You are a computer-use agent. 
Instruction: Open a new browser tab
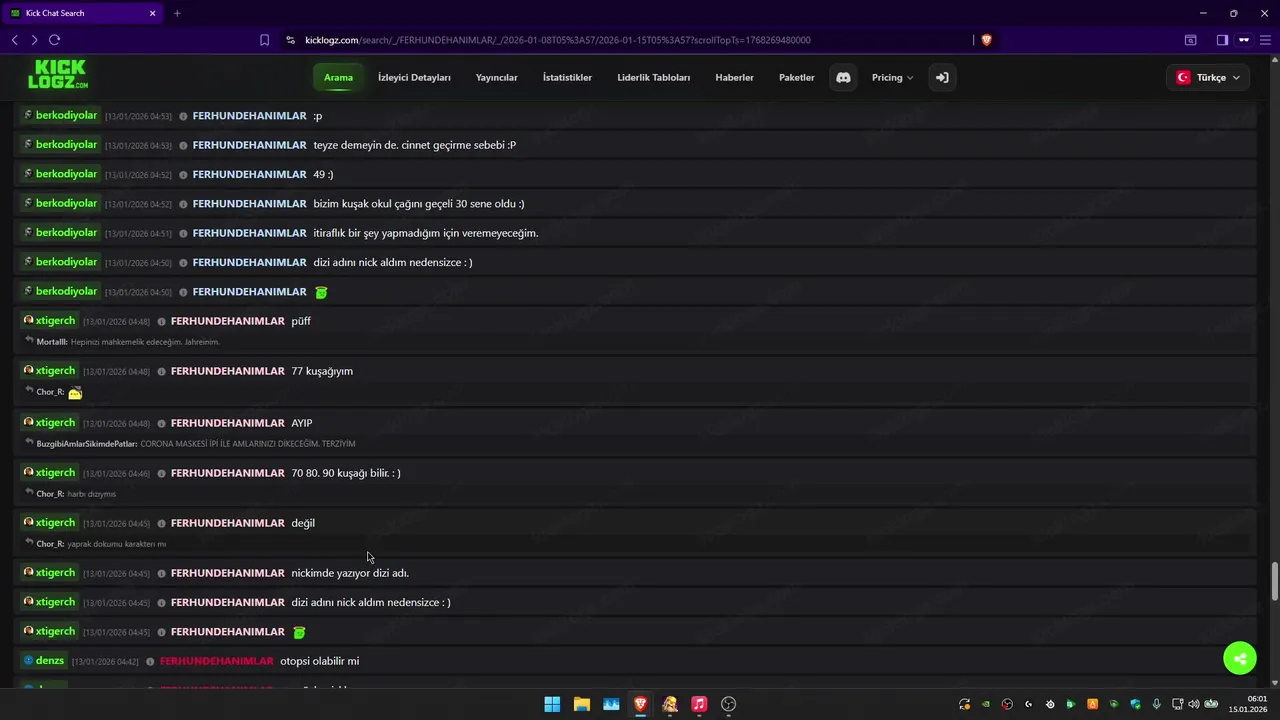(x=177, y=13)
